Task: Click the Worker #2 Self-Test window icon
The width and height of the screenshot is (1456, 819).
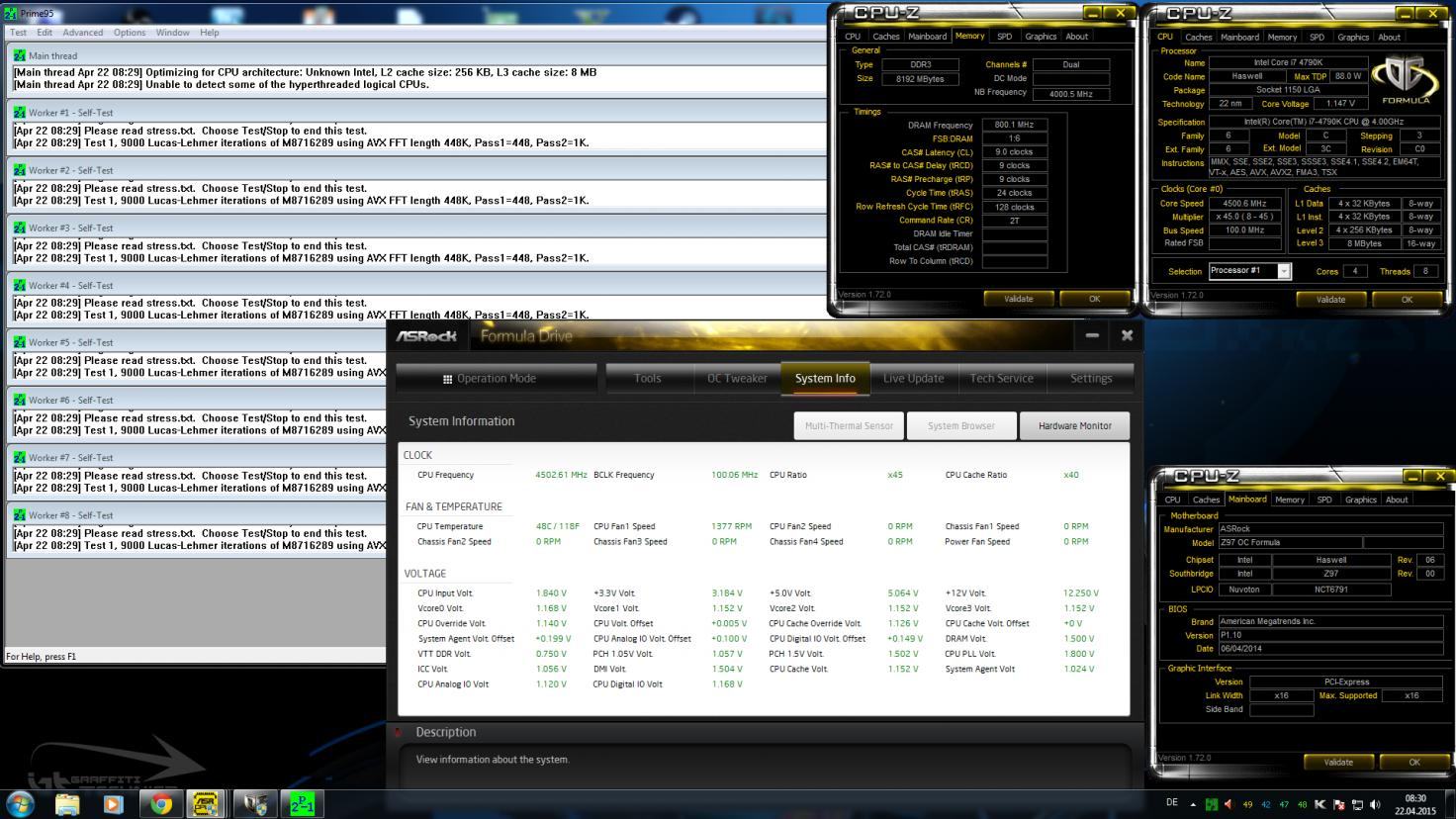Action: click(20, 170)
